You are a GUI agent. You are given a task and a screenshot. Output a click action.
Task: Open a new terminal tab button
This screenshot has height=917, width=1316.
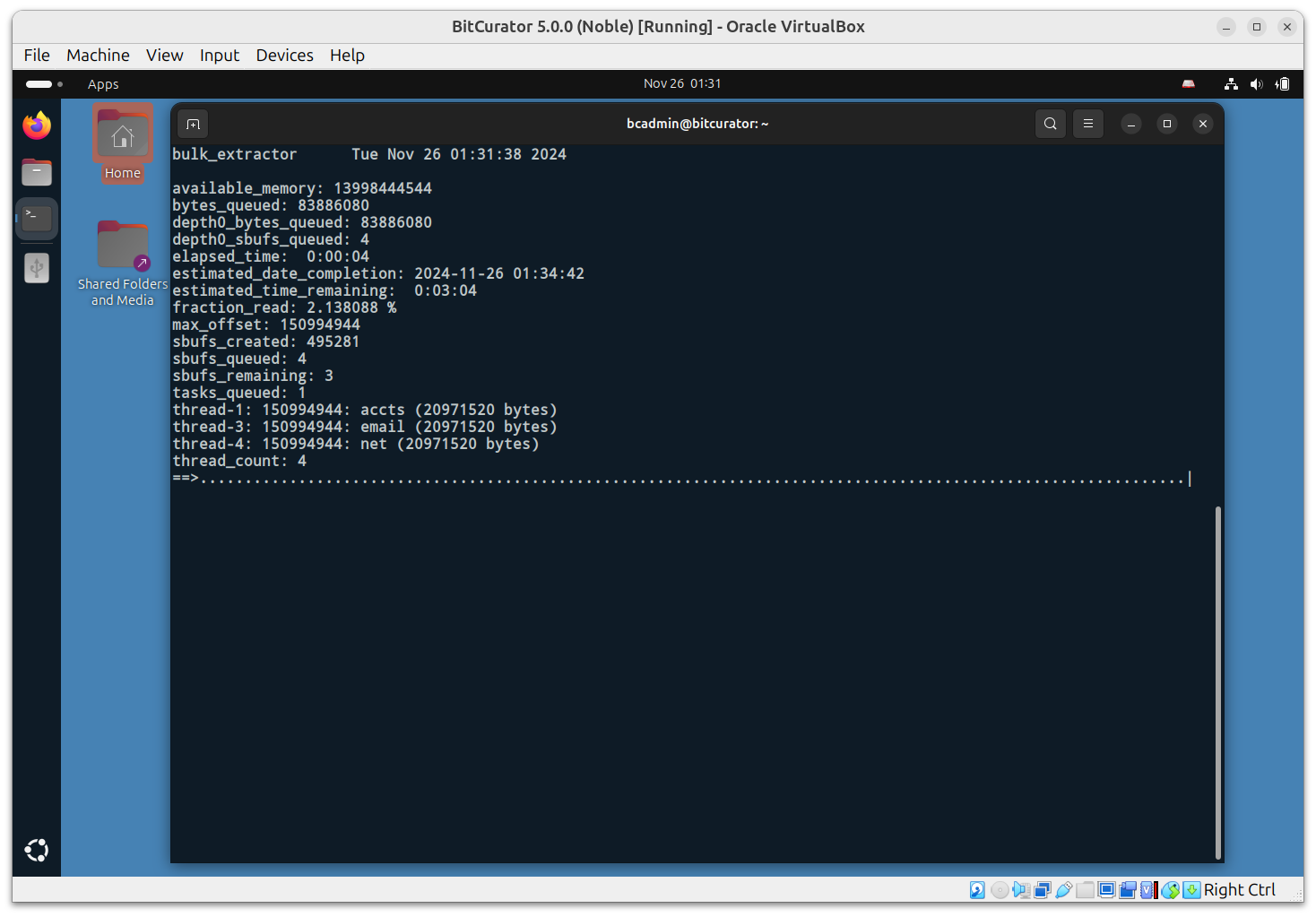(193, 124)
